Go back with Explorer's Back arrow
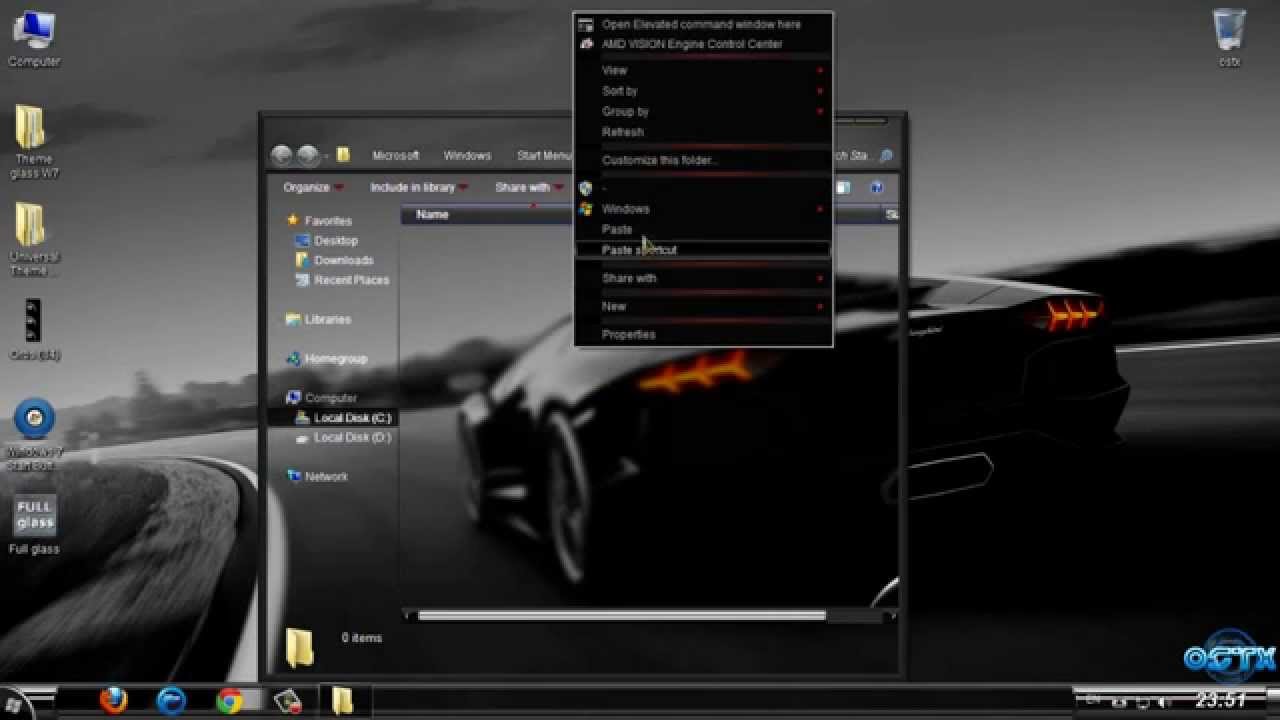Screen dimensions: 1280x720 point(282,155)
